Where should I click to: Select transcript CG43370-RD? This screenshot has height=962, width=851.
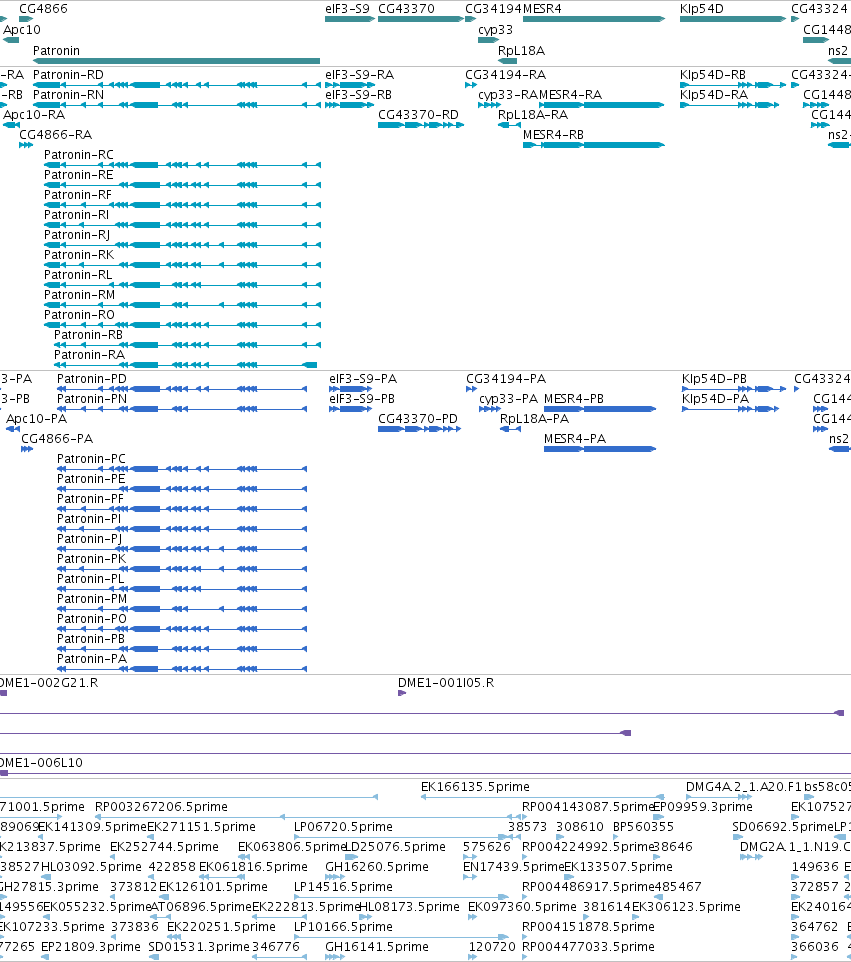point(421,125)
